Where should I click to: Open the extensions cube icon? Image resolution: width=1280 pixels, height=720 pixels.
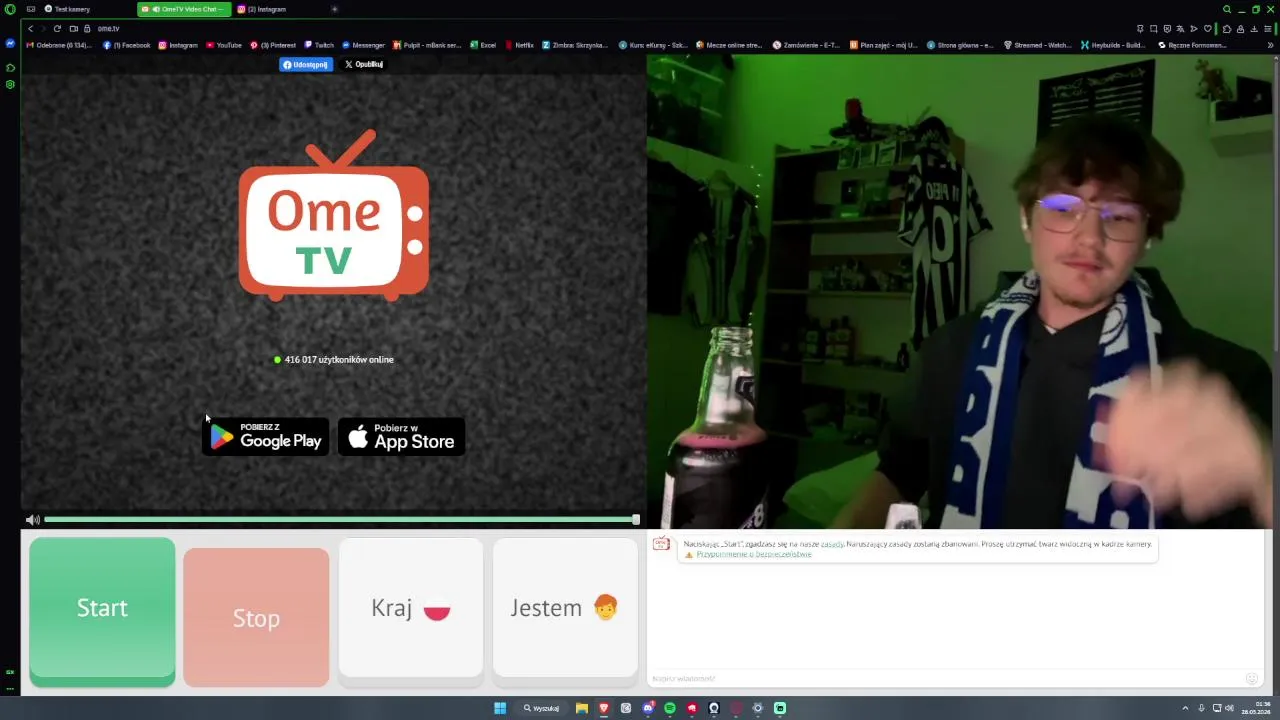pos(1227,28)
